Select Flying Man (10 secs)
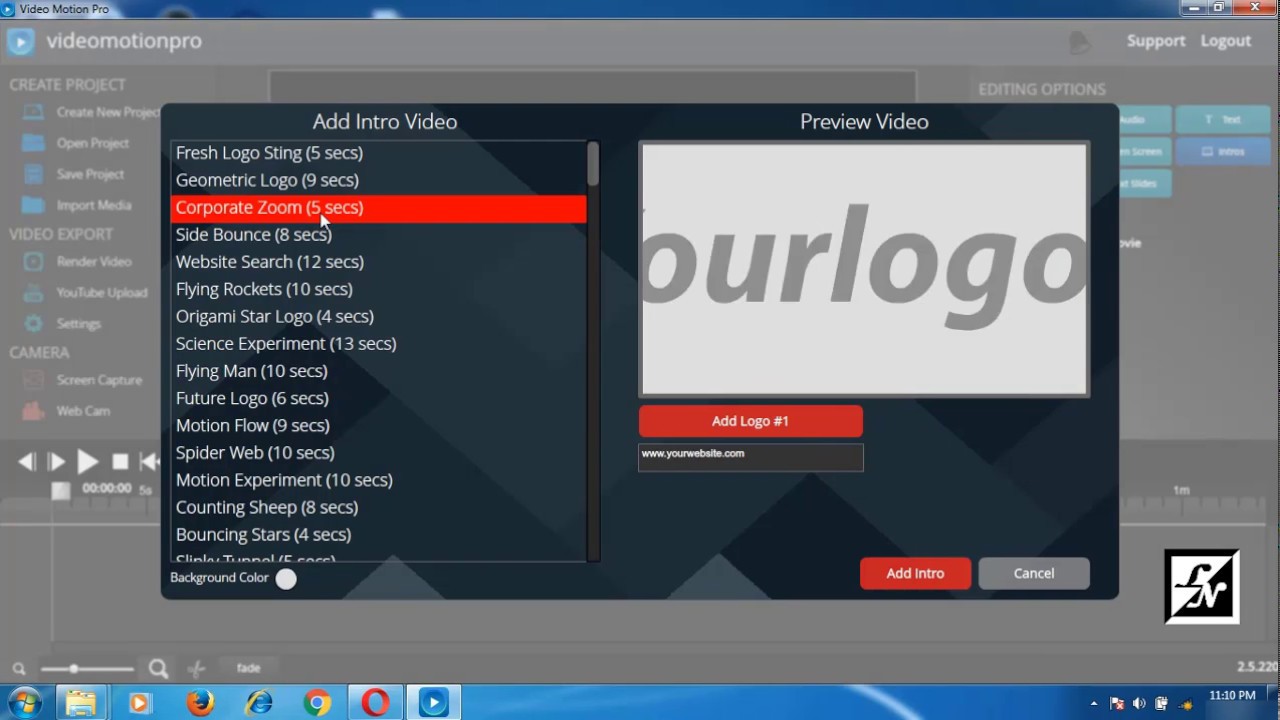1280x720 pixels. pyautogui.click(x=379, y=371)
